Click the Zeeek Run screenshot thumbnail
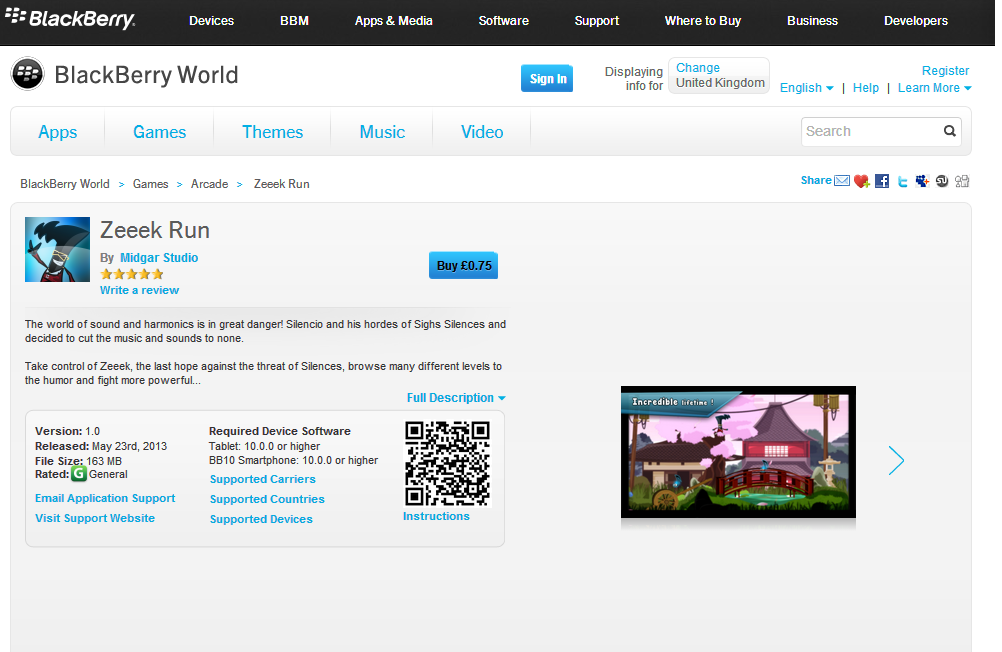This screenshot has width=1002, height=652. coord(738,452)
